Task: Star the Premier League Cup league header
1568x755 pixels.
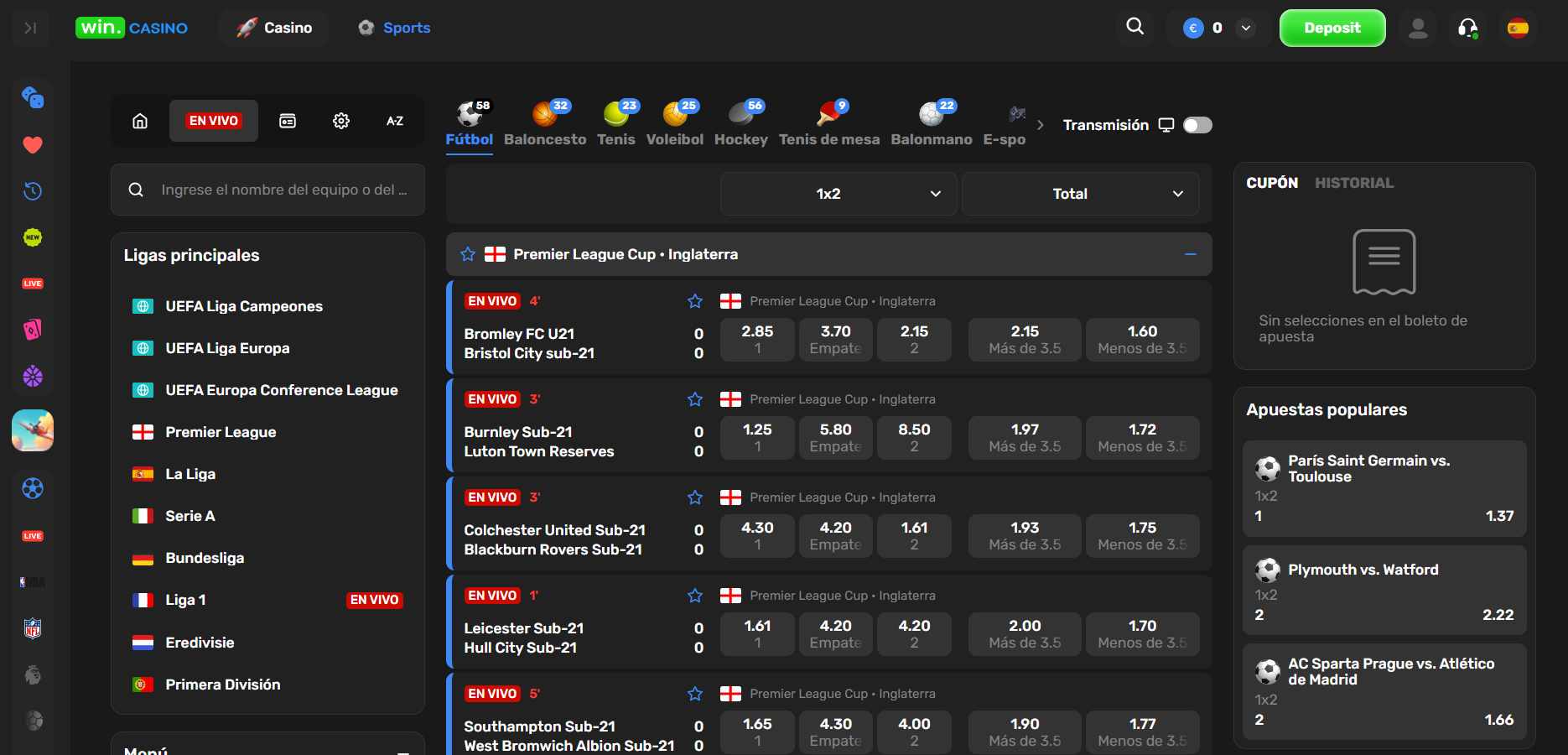Action: 468,254
